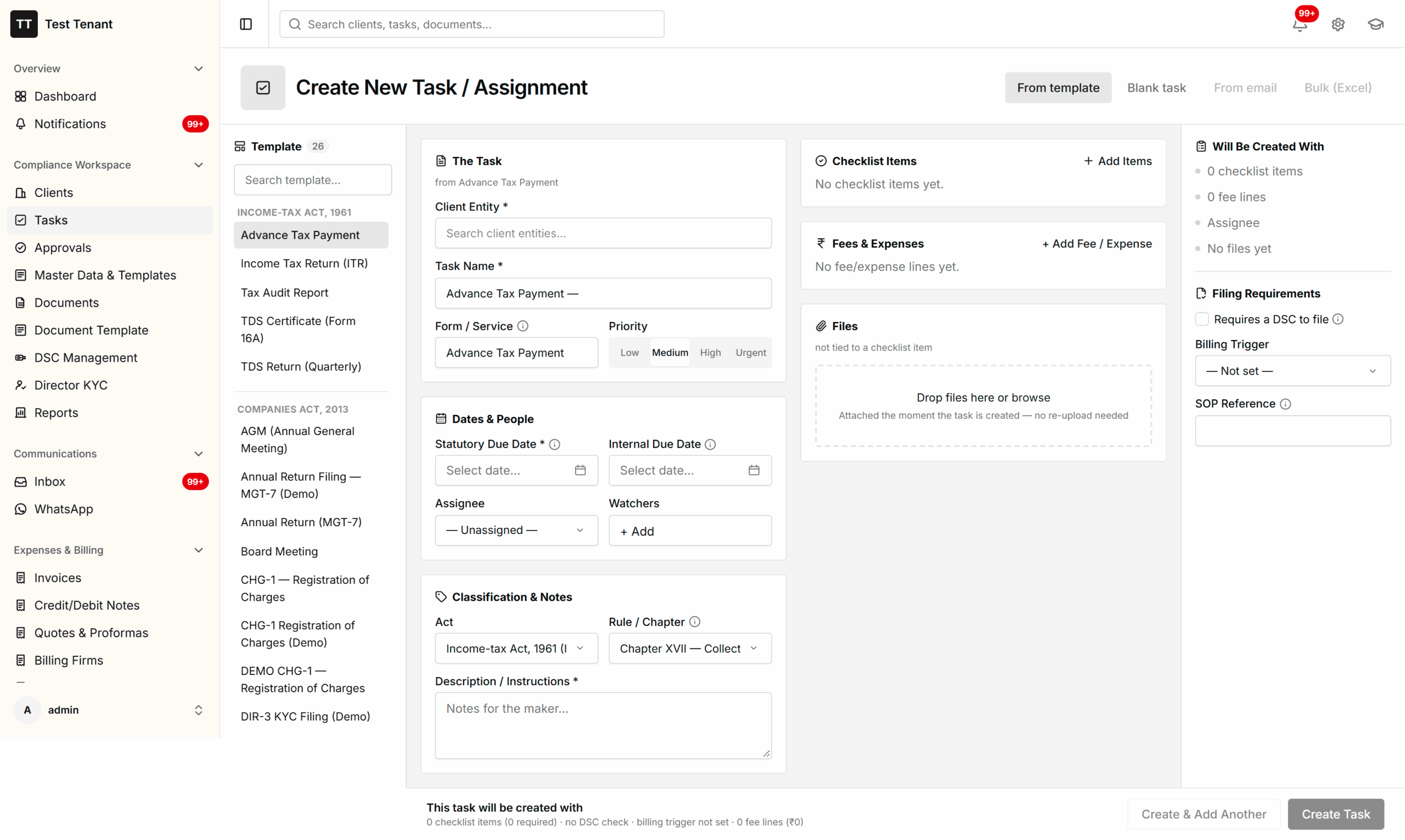Click the WhatsApp sidebar icon
Screen dimensions: 1405x840
(21, 509)
